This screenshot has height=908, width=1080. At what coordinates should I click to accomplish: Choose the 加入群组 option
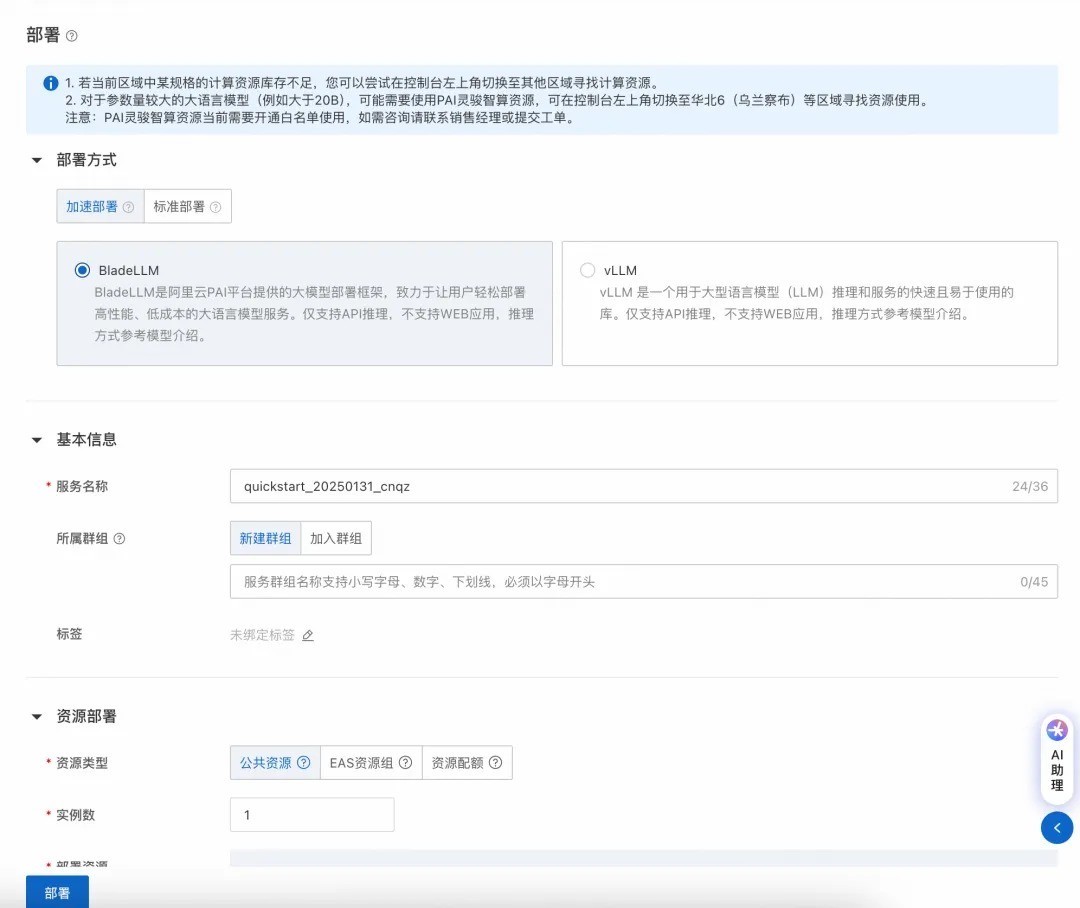point(336,538)
